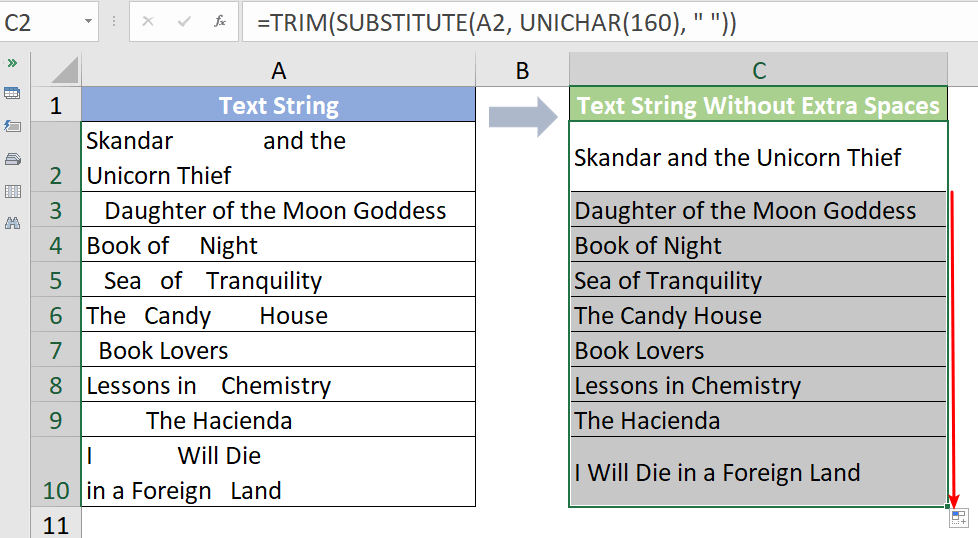The width and height of the screenshot is (978, 538).
Task: Confirm formula with checkmark icon
Action: point(183,21)
